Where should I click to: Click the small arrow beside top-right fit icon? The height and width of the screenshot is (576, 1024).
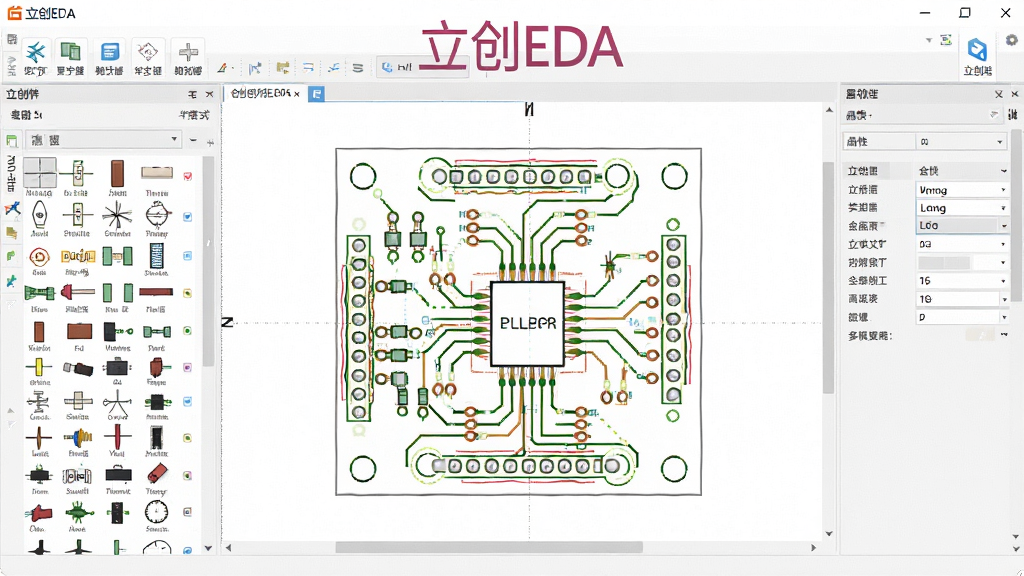pos(929,40)
